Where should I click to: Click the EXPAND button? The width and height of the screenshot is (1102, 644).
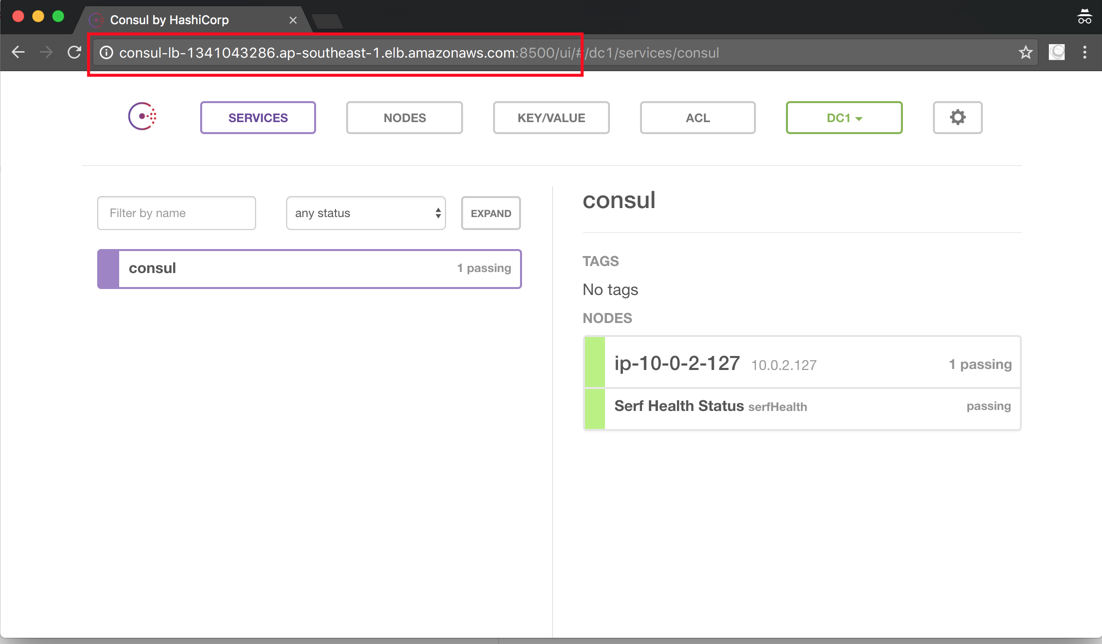point(491,213)
